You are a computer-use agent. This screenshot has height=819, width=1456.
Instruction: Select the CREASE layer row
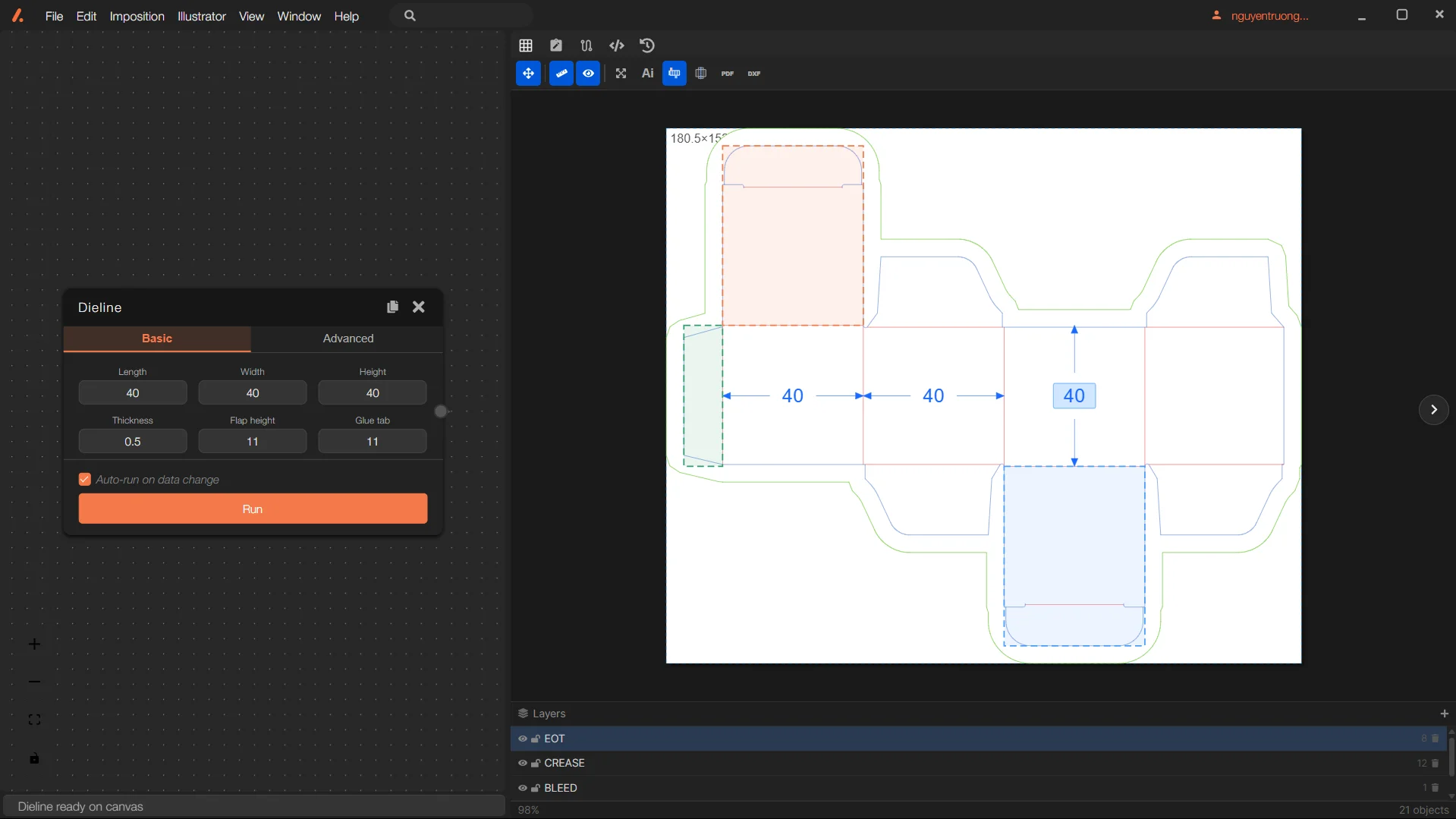pos(979,763)
